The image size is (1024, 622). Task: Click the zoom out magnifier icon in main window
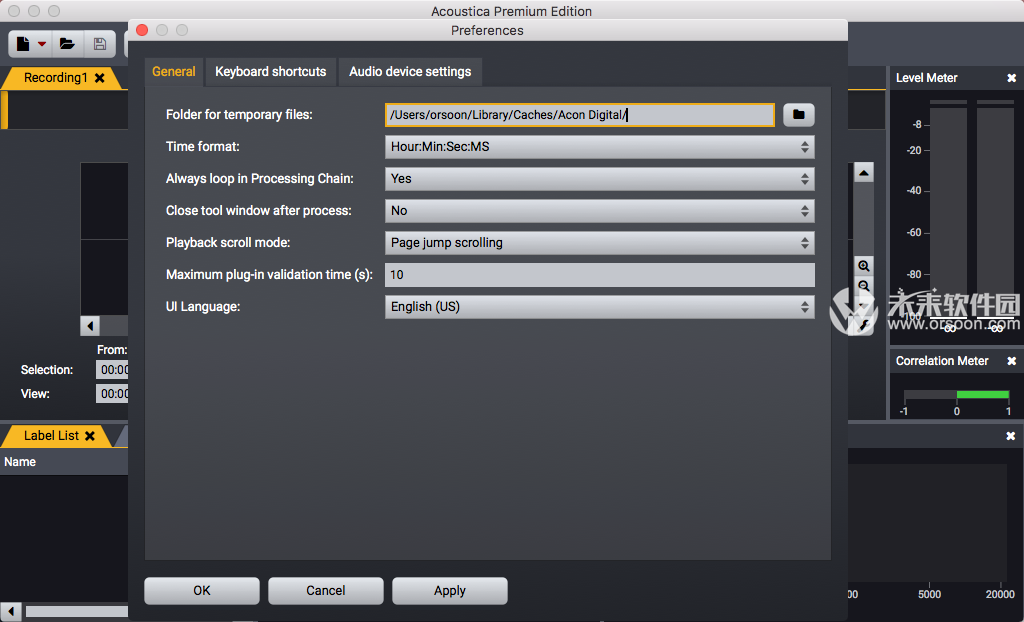(x=864, y=286)
